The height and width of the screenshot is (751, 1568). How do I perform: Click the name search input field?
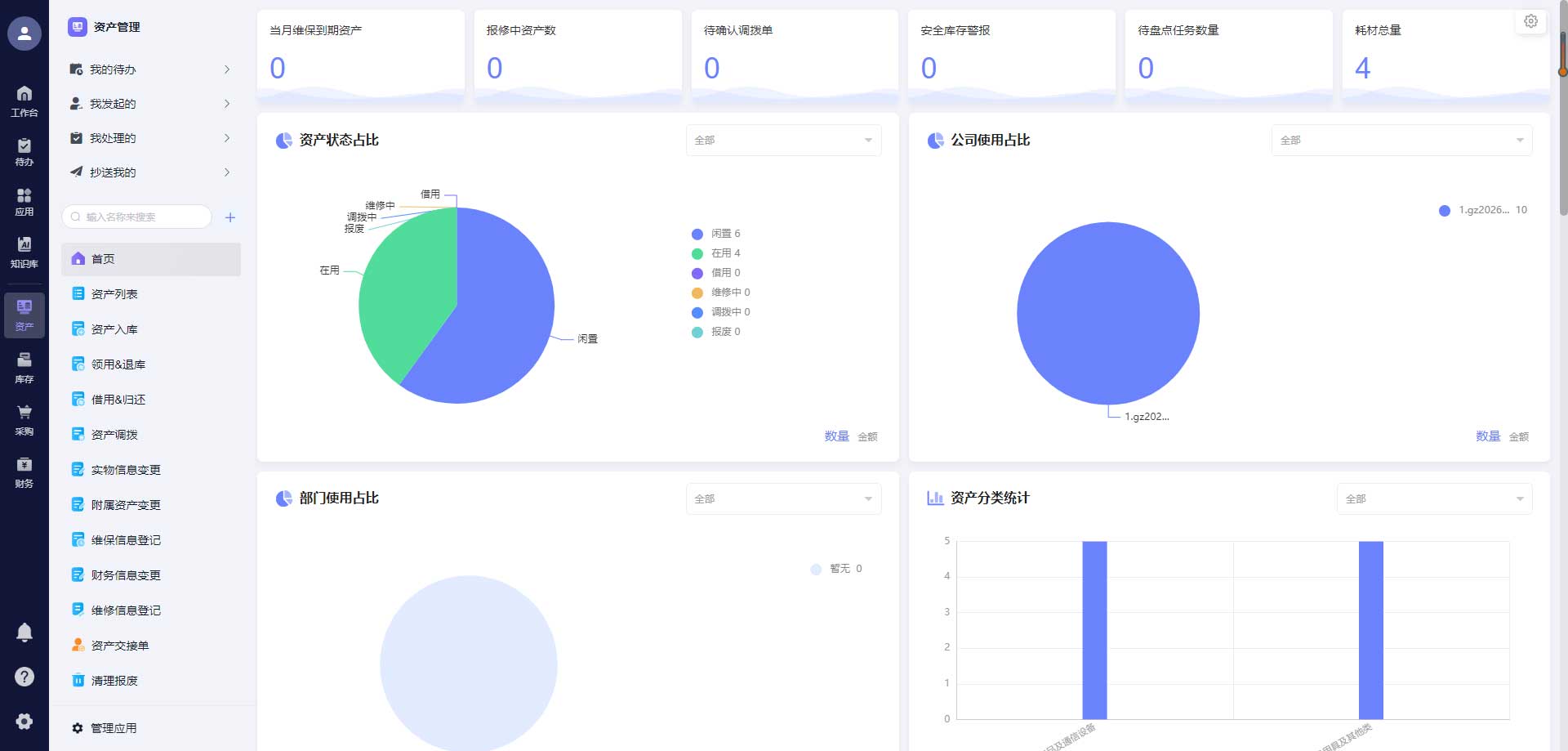tap(139, 217)
